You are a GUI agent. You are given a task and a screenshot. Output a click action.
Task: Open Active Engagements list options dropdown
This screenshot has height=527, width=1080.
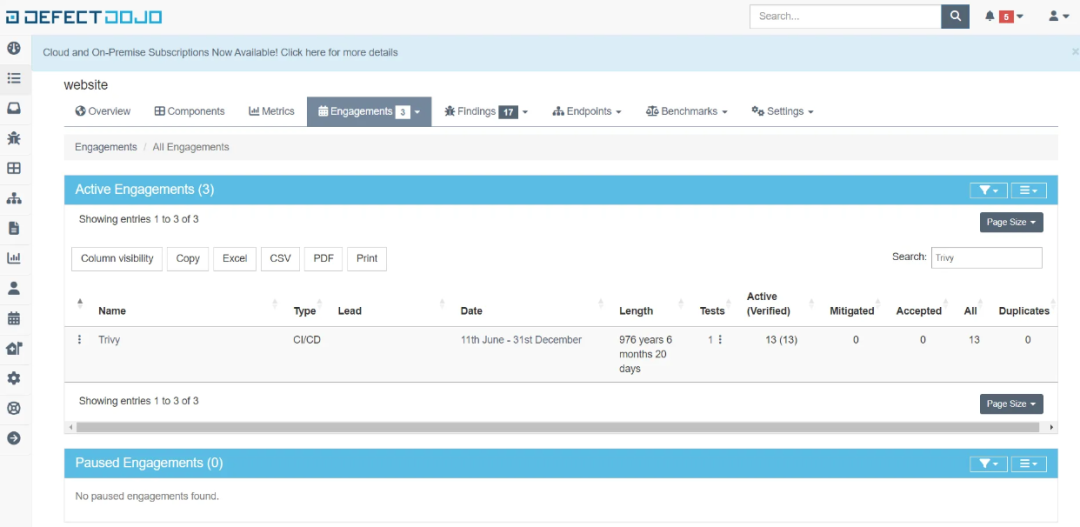tap(1028, 190)
